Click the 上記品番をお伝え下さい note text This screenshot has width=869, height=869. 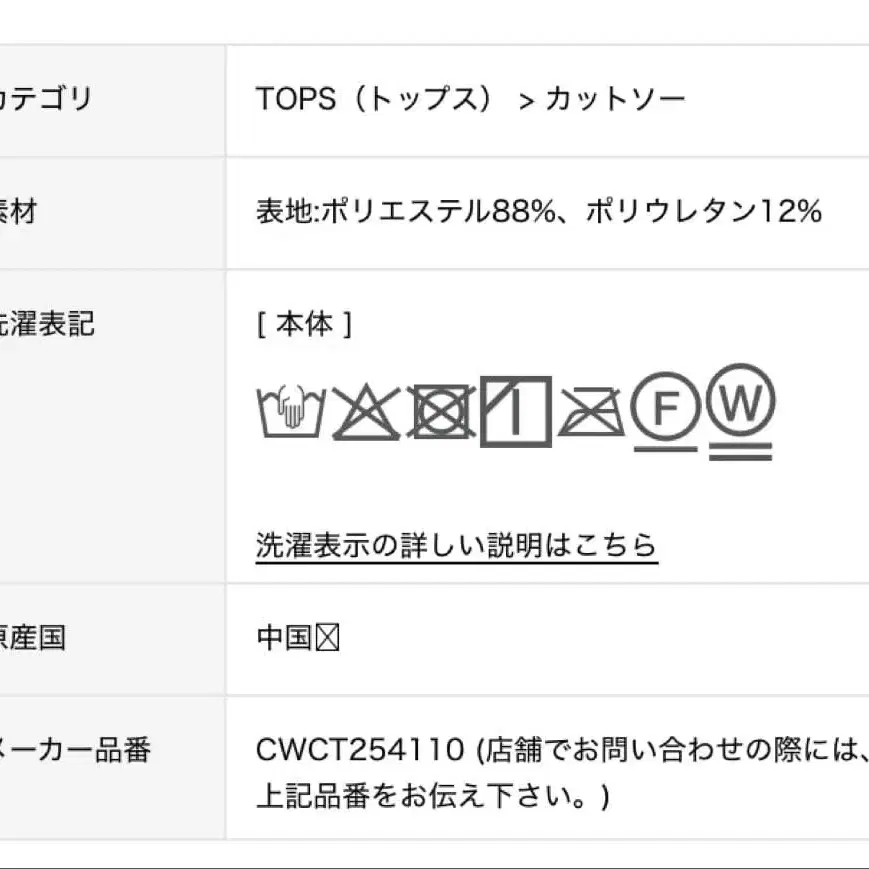pyautogui.click(x=432, y=797)
